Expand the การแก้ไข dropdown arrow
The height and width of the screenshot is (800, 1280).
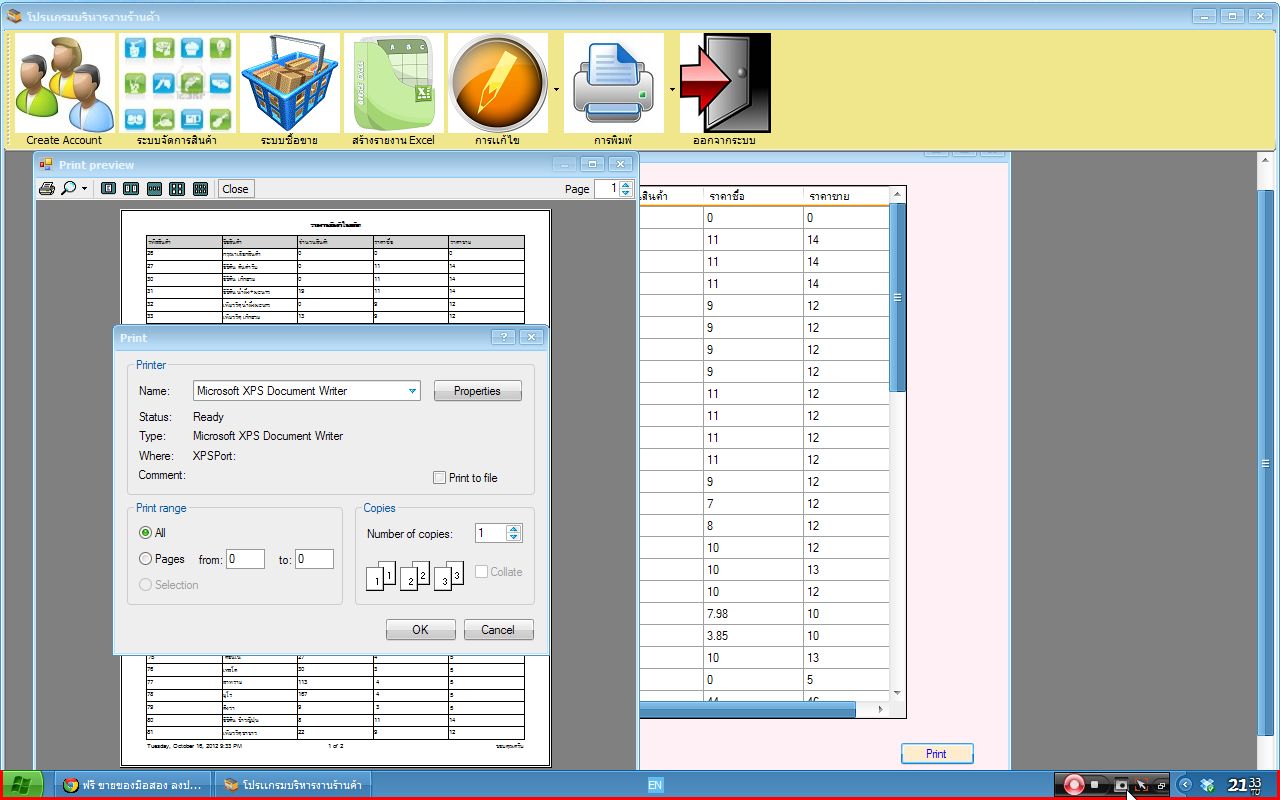pyautogui.click(x=556, y=89)
